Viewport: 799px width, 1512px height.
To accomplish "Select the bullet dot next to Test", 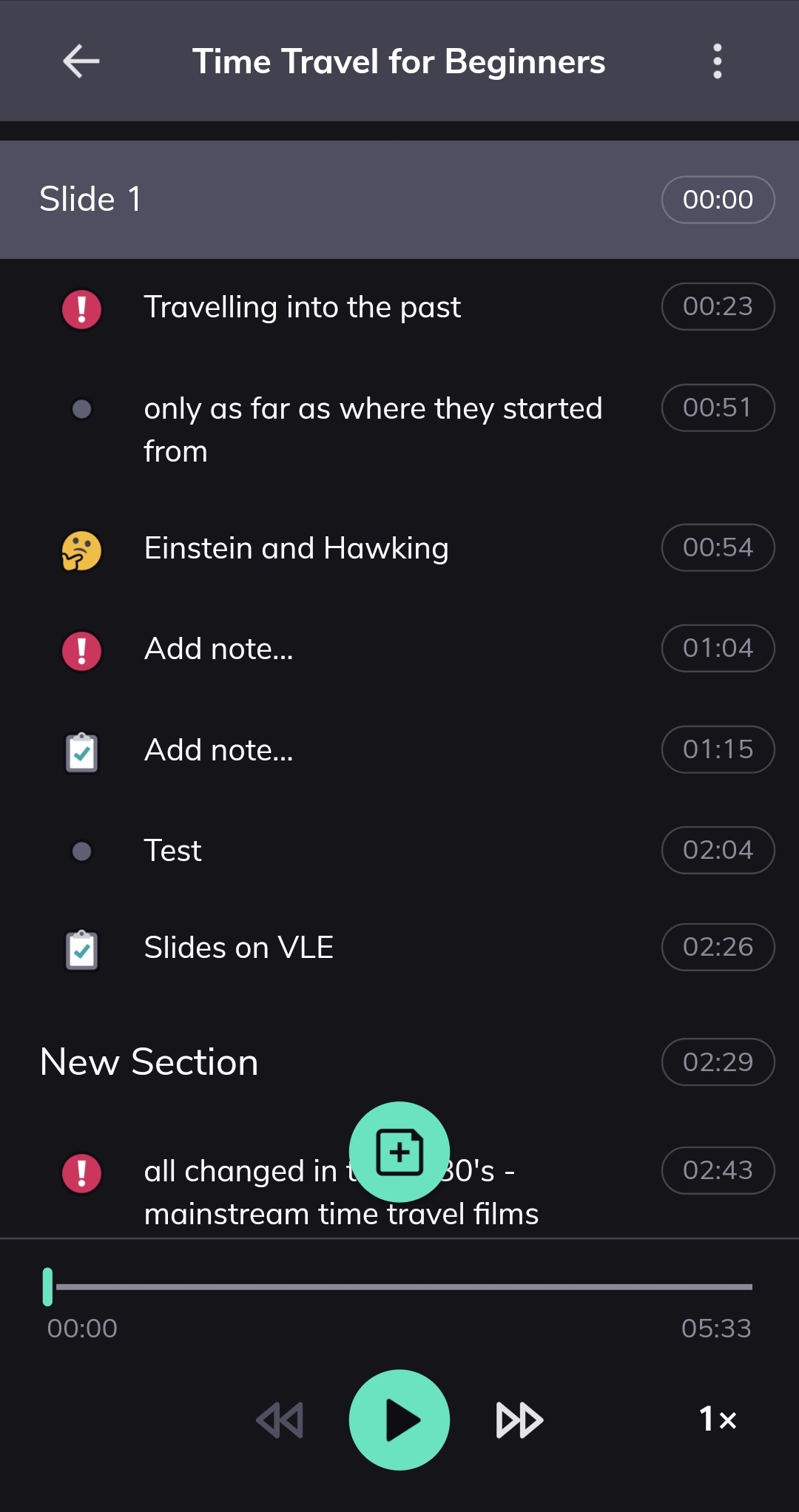I will click(x=81, y=851).
